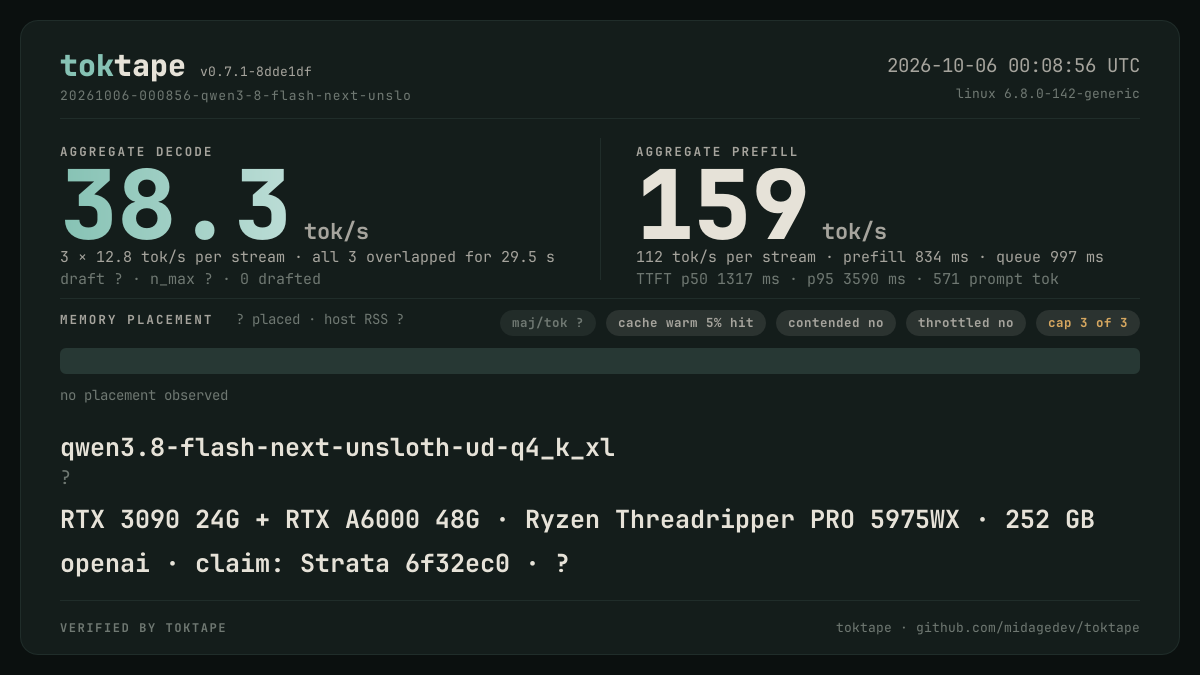Click version label v0.7.1-8dde1df

point(256,72)
